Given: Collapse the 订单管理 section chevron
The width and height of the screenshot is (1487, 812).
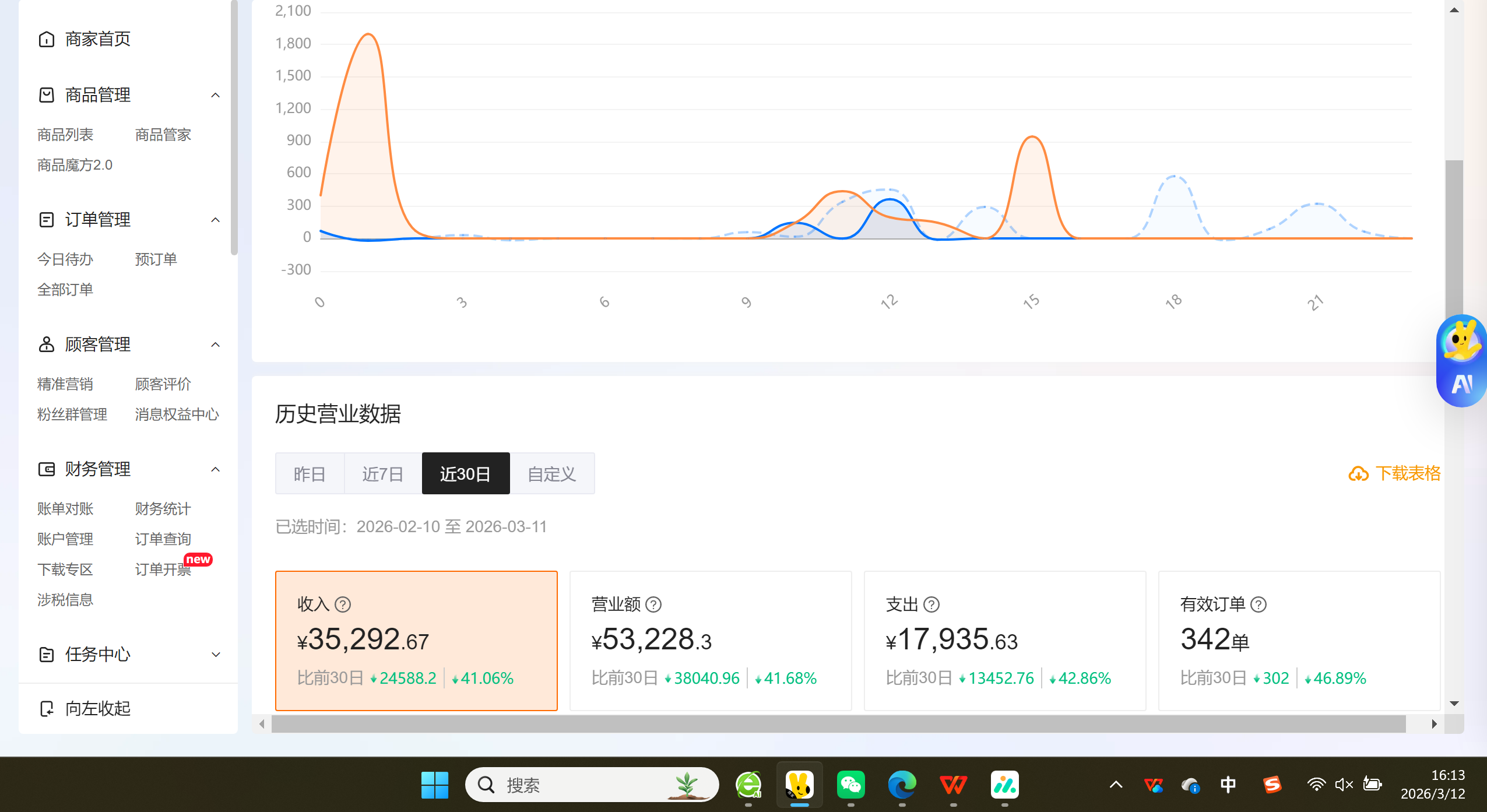Looking at the screenshot, I should 215,220.
